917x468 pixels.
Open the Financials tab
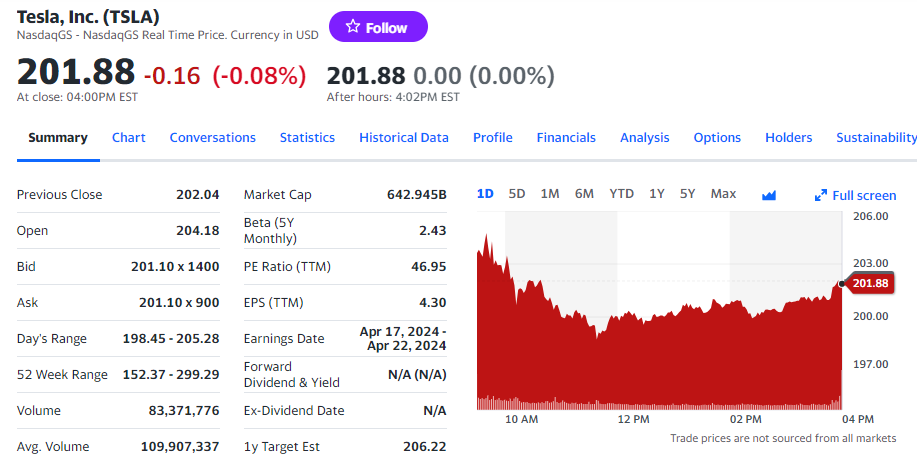(x=566, y=138)
